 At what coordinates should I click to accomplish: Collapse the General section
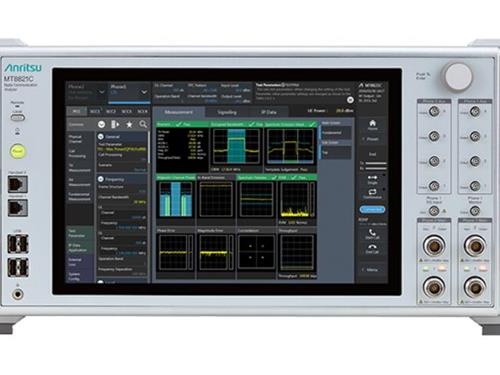(x=101, y=137)
